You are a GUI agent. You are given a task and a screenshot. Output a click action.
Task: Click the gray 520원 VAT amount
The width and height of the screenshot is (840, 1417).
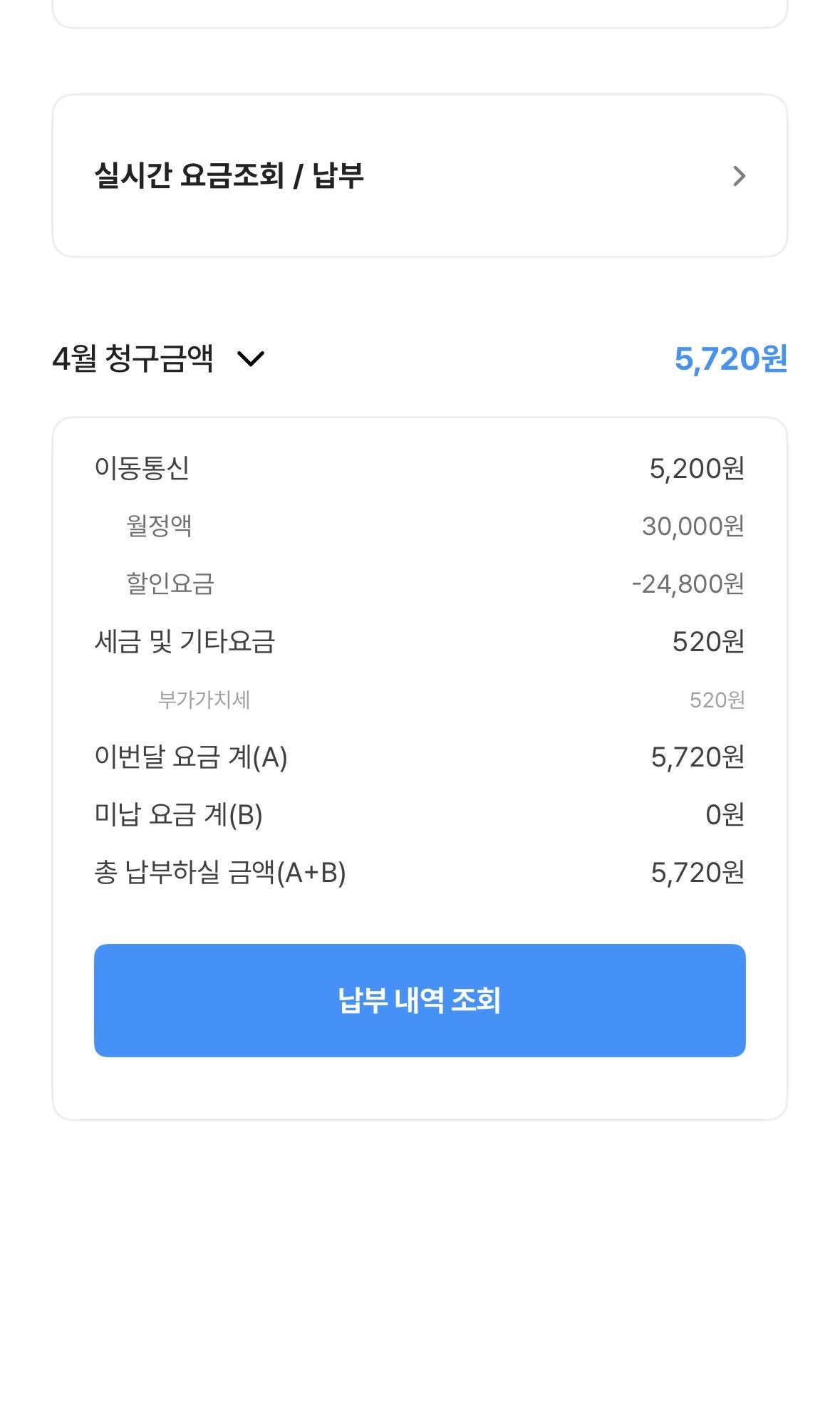717,700
